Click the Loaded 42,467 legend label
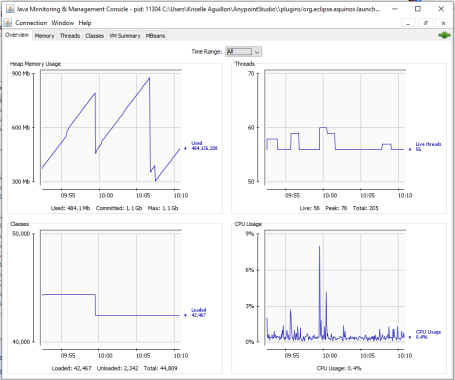455x380 pixels. pyautogui.click(x=199, y=312)
